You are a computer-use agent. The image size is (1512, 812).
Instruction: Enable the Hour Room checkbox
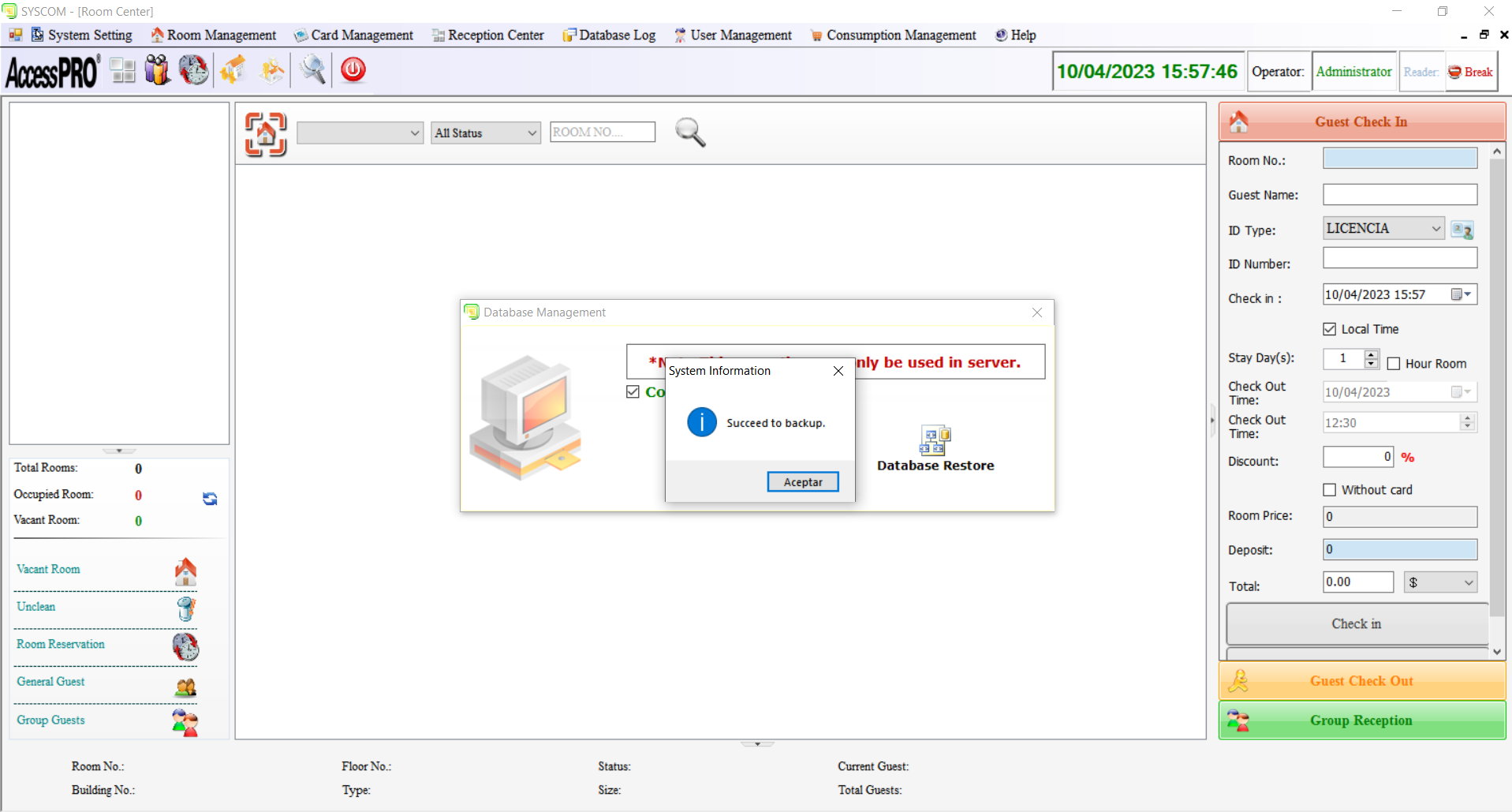point(1394,364)
